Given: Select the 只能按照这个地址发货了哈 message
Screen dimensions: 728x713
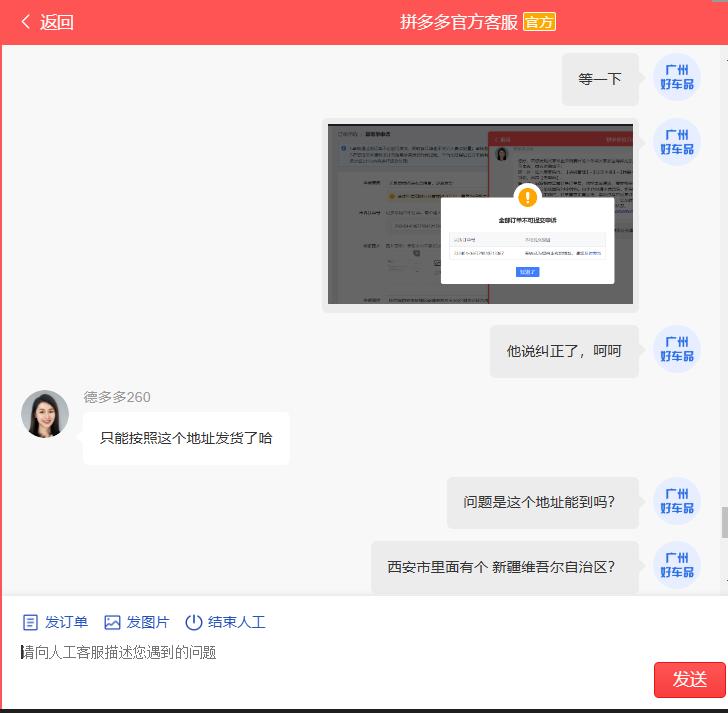Looking at the screenshot, I should (186, 438).
